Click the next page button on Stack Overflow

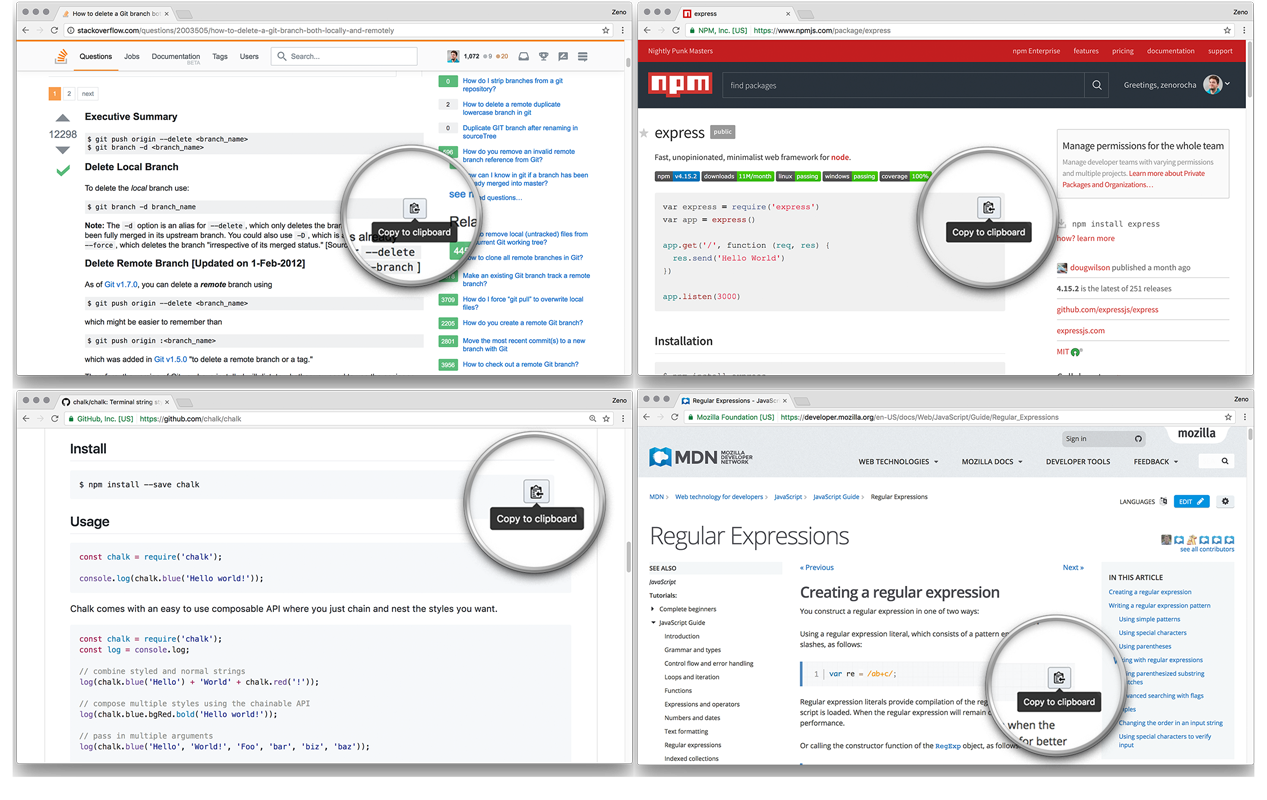pyautogui.click(x=88, y=94)
